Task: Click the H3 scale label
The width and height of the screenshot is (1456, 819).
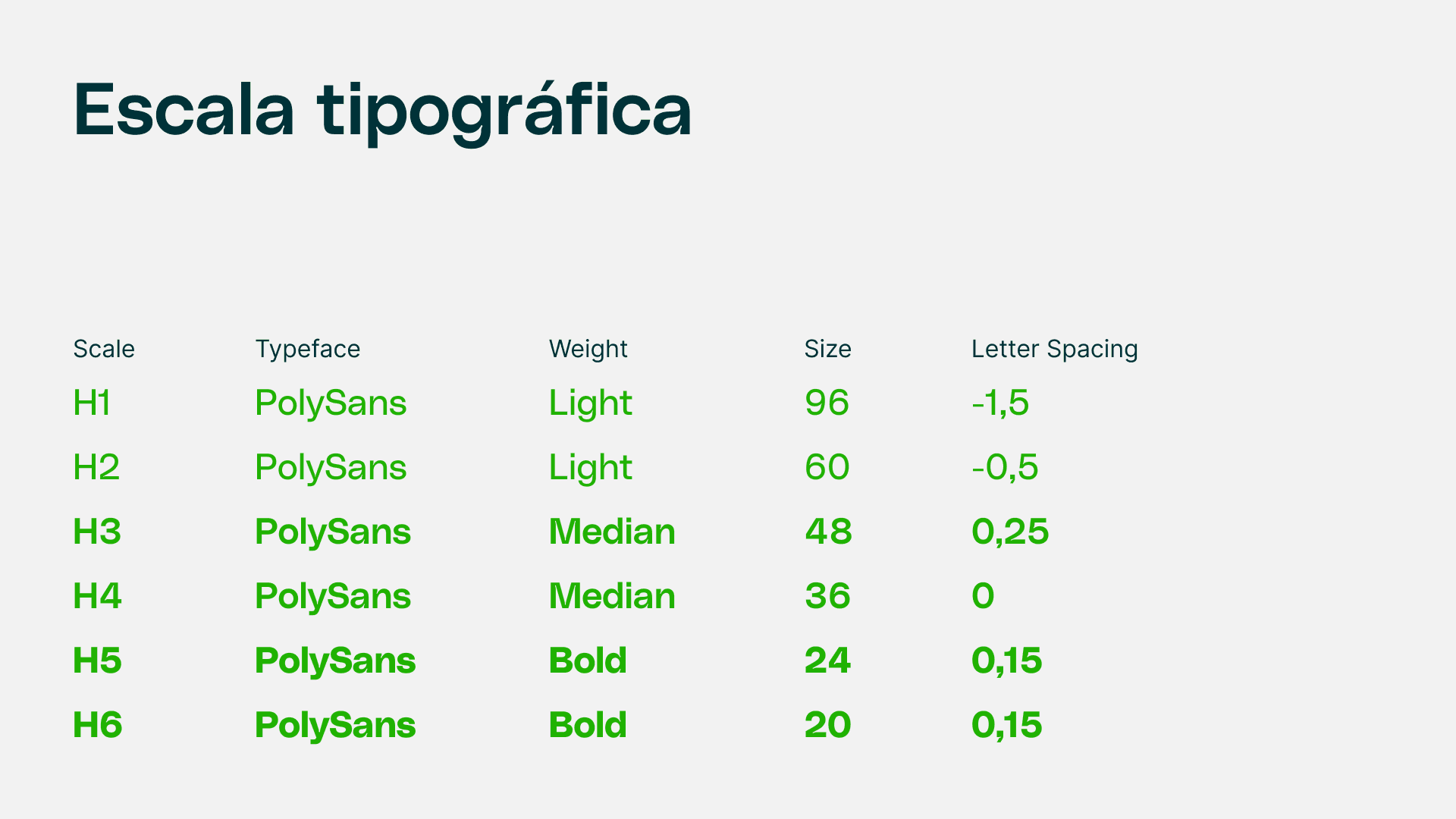Action: tap(97, 532)
